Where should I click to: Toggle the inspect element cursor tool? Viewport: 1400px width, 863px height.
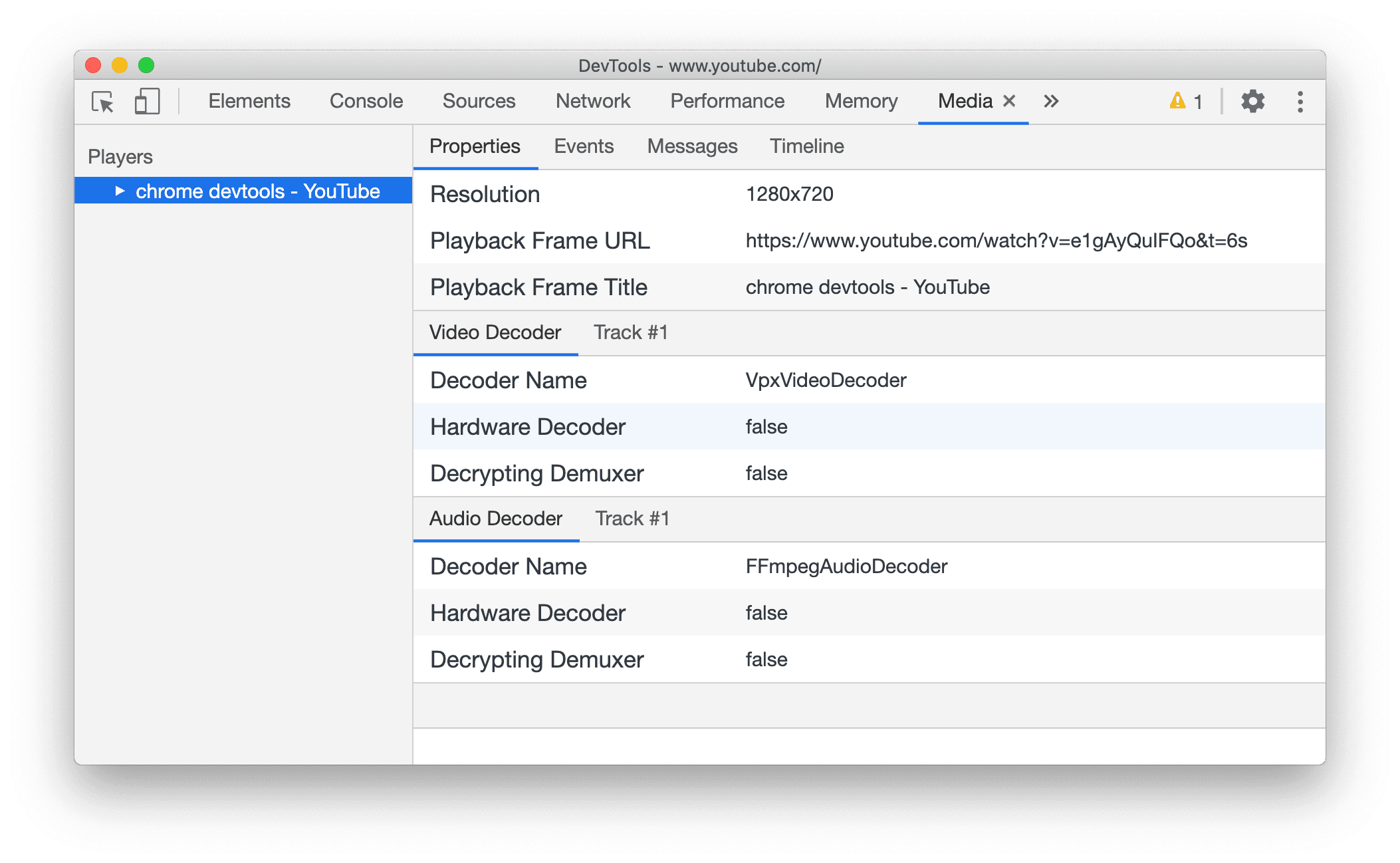coord(103,100)
